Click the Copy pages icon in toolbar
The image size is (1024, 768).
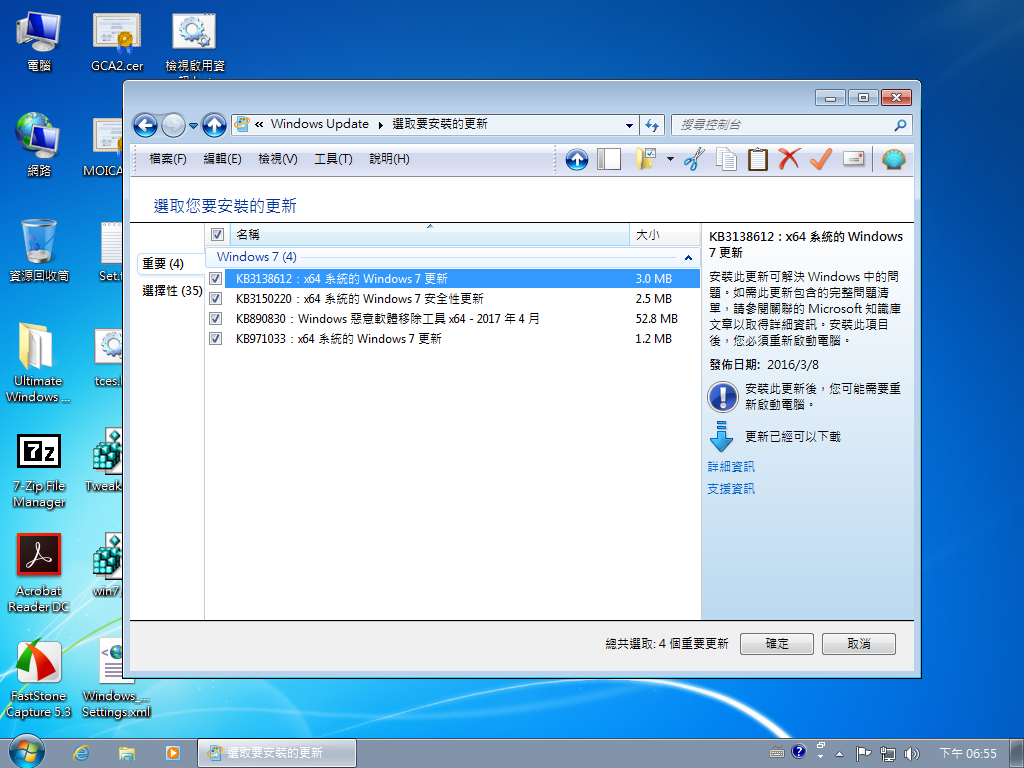(x=726, y=159)
